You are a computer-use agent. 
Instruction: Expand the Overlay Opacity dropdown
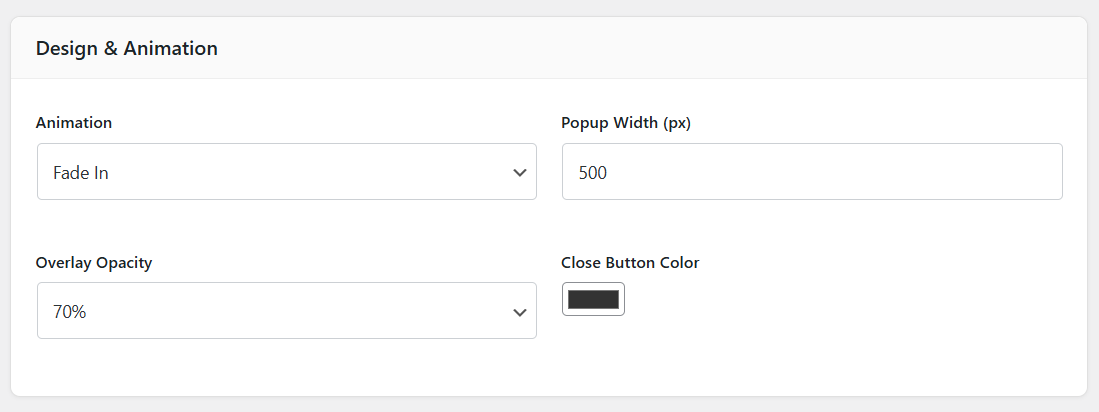pos(286,311)
